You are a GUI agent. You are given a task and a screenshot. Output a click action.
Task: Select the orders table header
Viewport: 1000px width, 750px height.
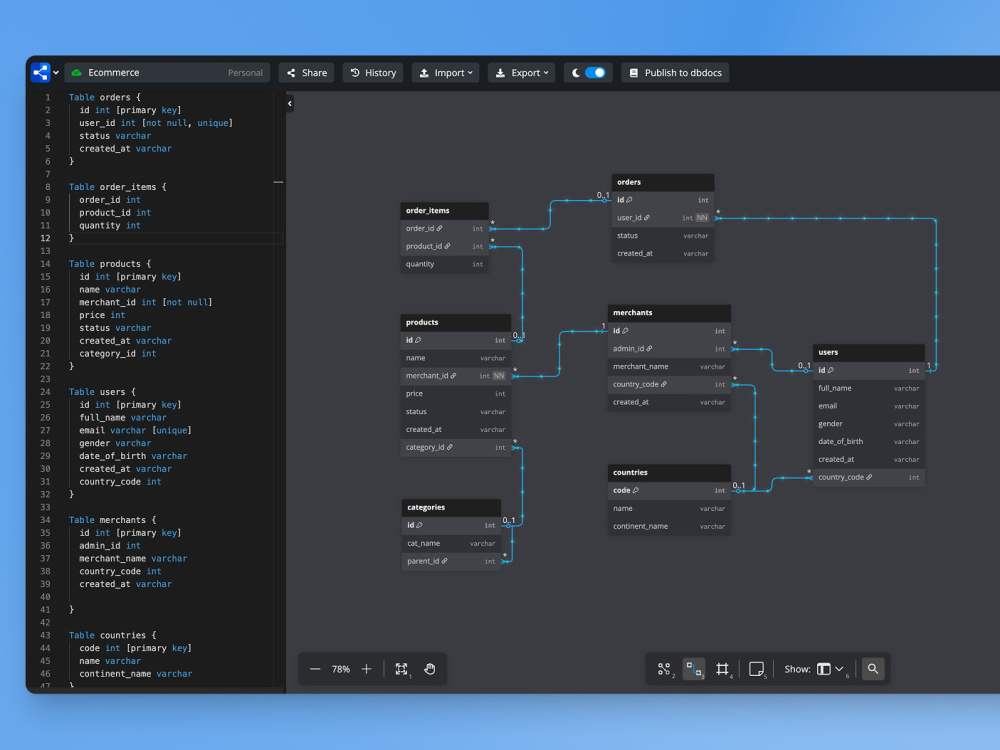(x=663, y=182)
